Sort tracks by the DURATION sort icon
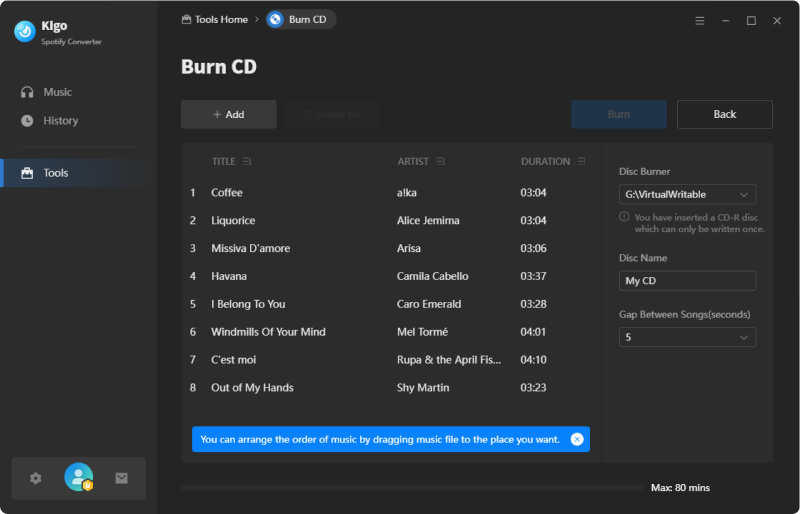 pos(581,161)
